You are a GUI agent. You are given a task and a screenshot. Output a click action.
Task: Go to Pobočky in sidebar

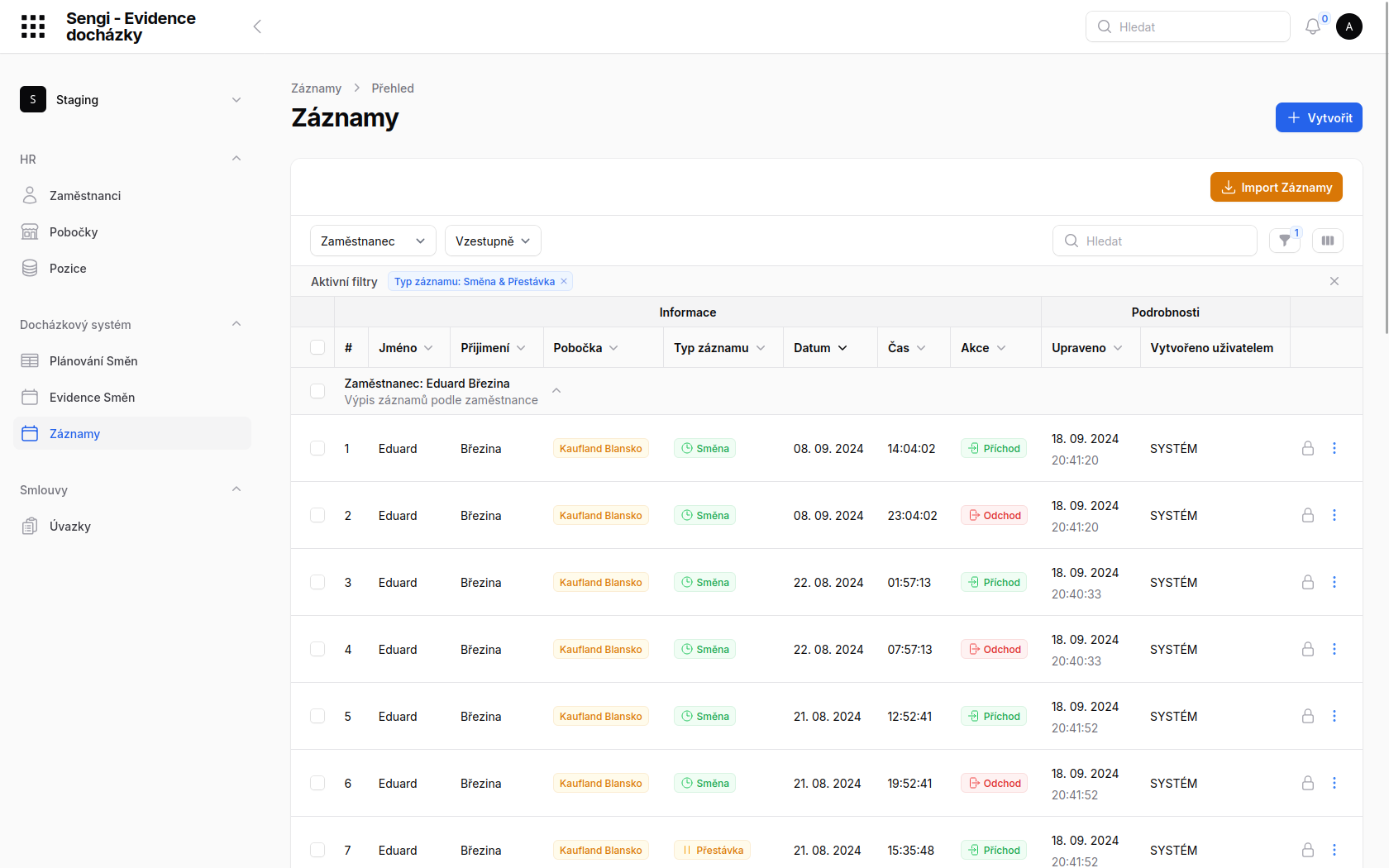coord(132,231)
